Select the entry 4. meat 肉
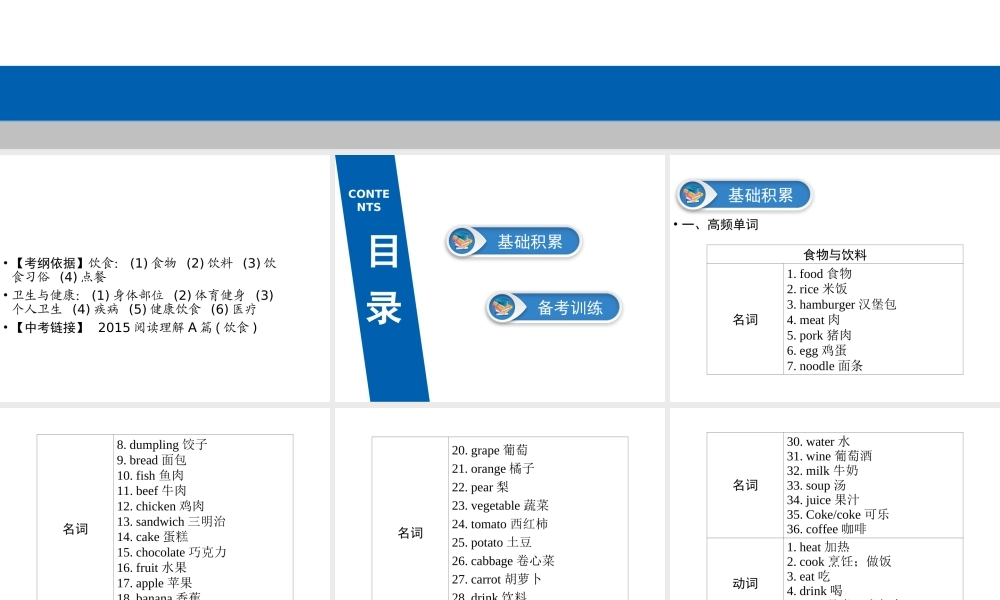 813,319
